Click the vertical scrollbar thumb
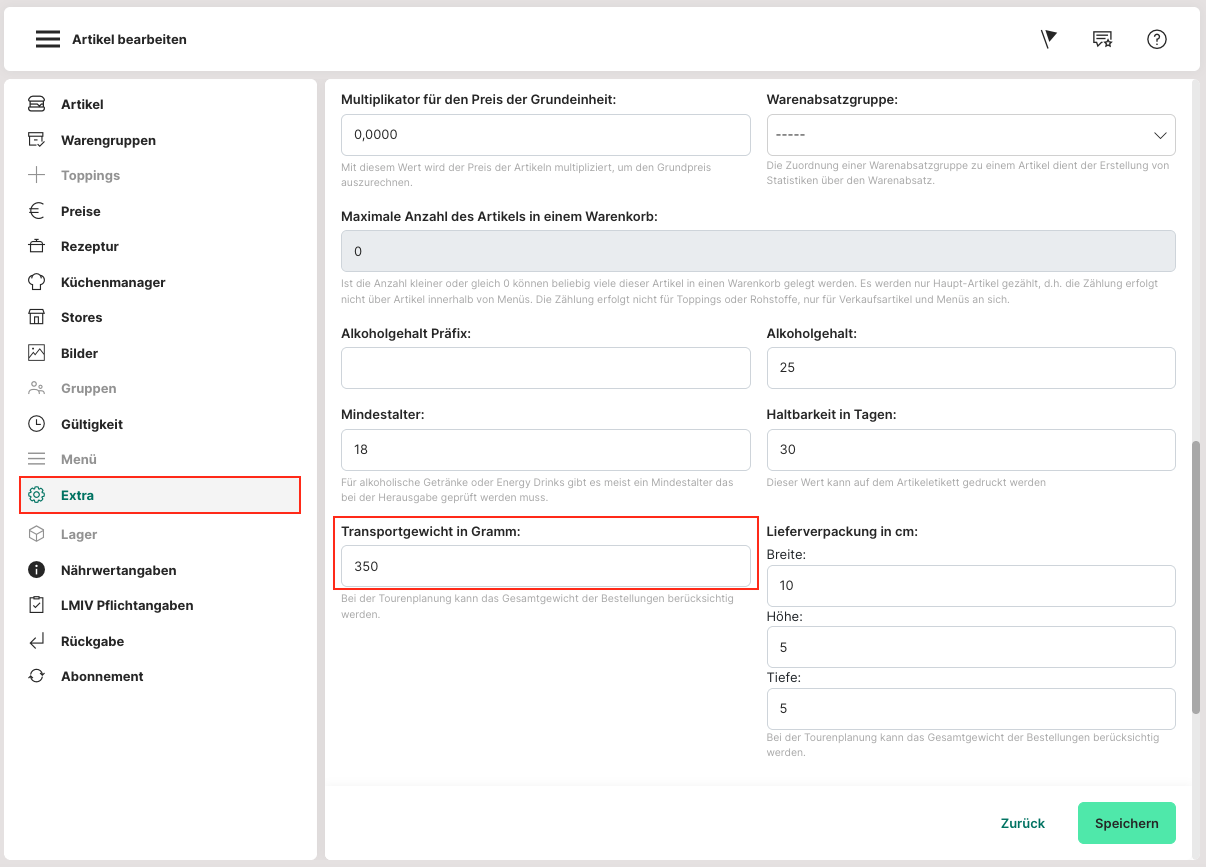Viewport: 1206px width, 867px height. pyautogui.click(x=1196, y=577)
